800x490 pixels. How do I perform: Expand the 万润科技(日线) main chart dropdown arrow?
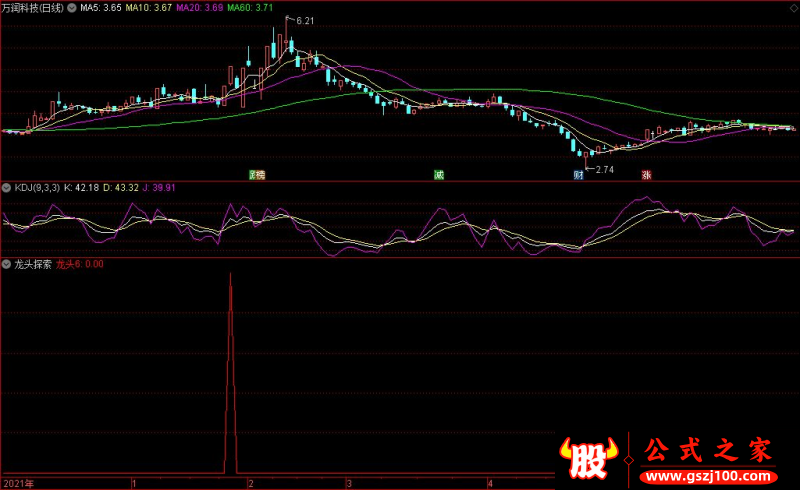(x=72, y=8)
